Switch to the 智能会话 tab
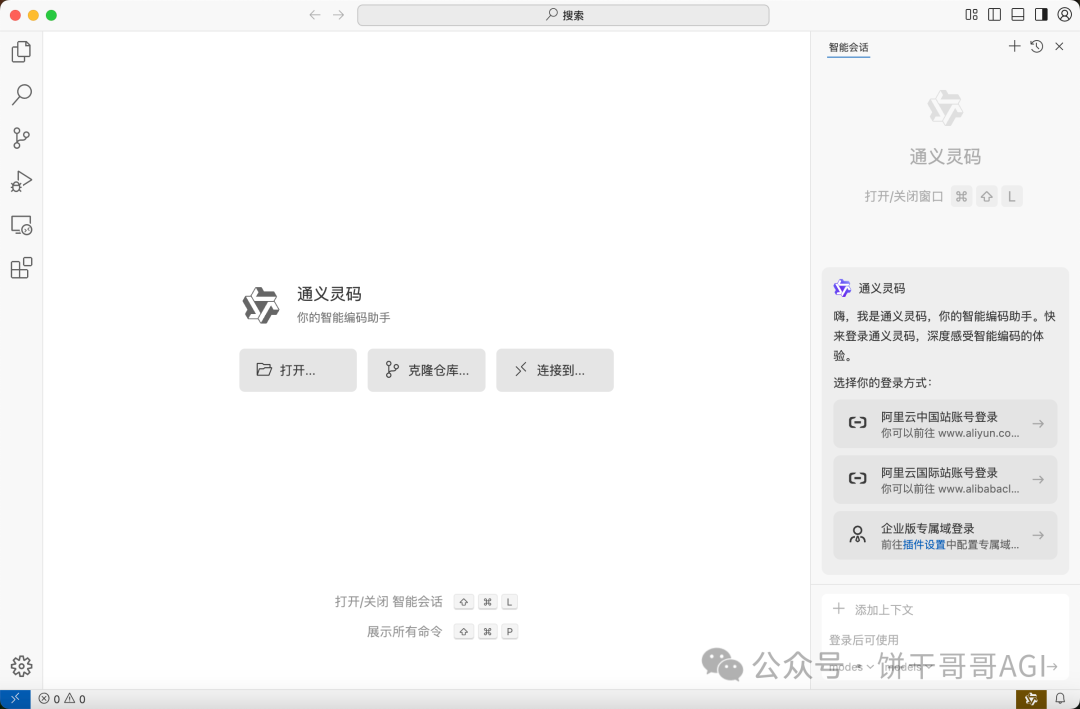The width and height of the screenshot is (1080, 709). pos(849,48)
